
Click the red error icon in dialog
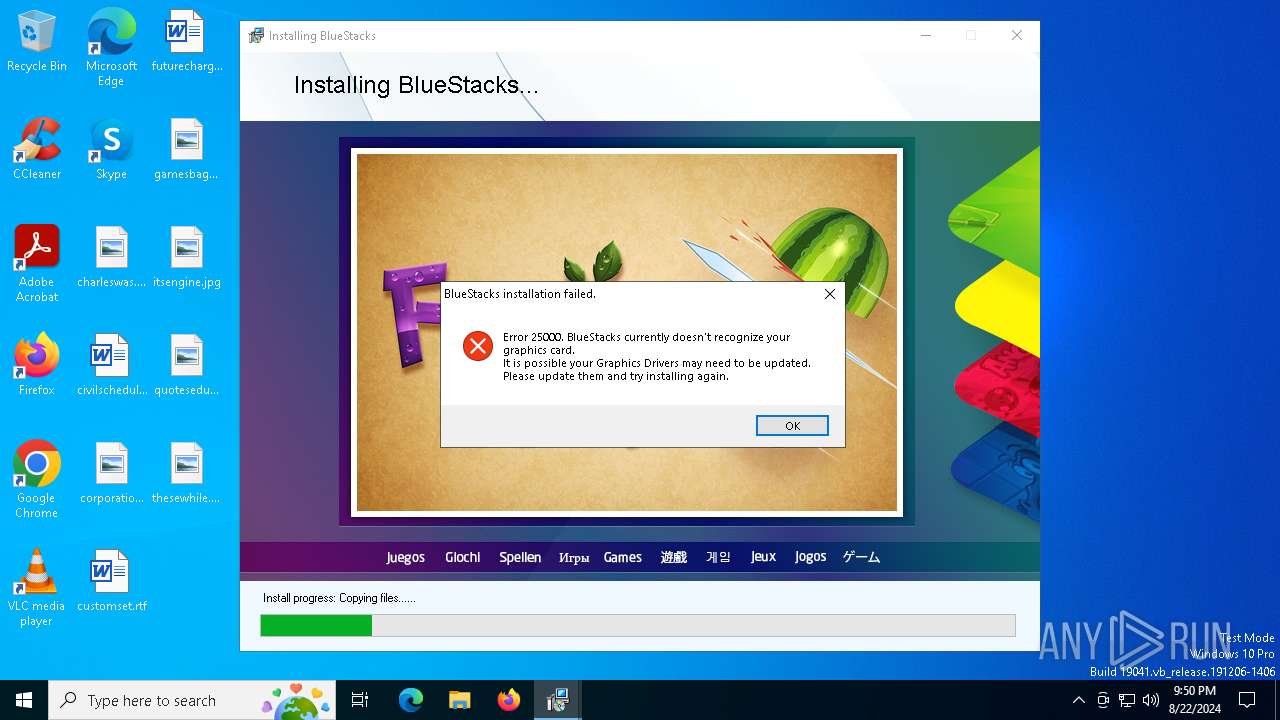click(x=478, y=346)
